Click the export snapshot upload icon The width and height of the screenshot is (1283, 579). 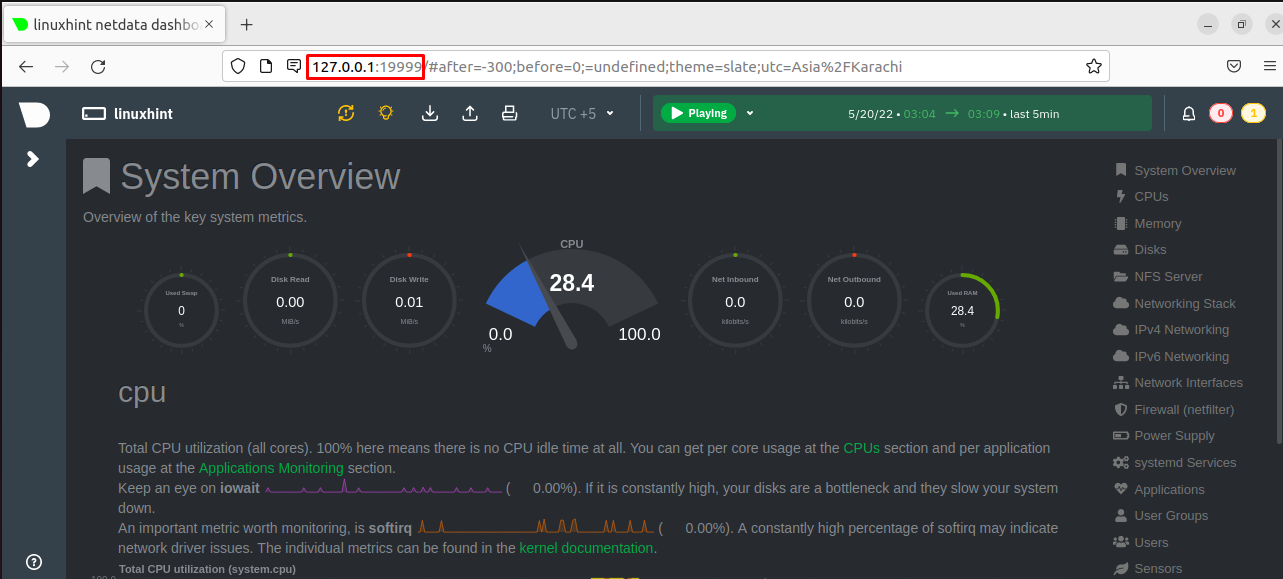[470, 113]
